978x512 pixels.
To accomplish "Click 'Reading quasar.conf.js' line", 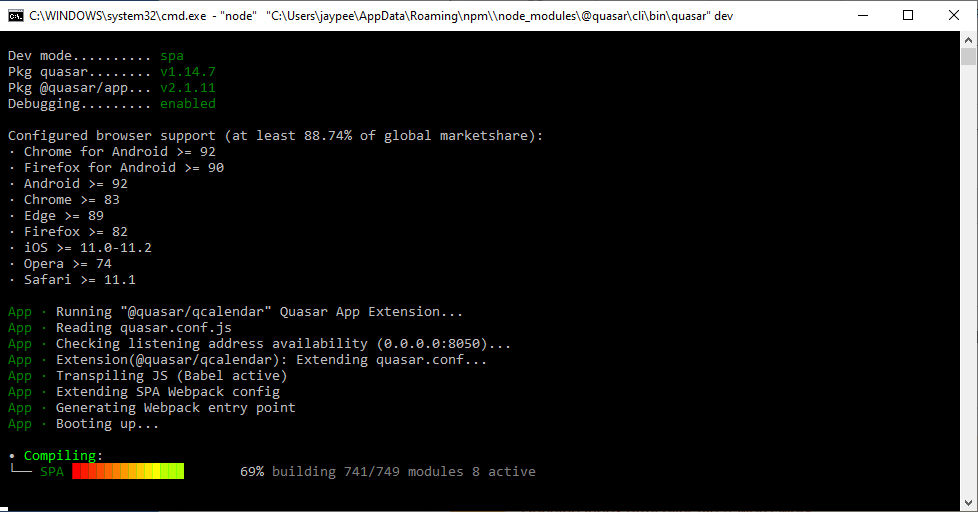I will [x=120, y=327].
